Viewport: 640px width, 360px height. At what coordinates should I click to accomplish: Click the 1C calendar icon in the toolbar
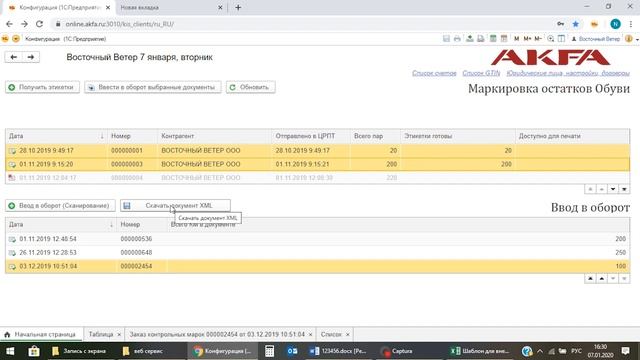(x=504, y=39)
